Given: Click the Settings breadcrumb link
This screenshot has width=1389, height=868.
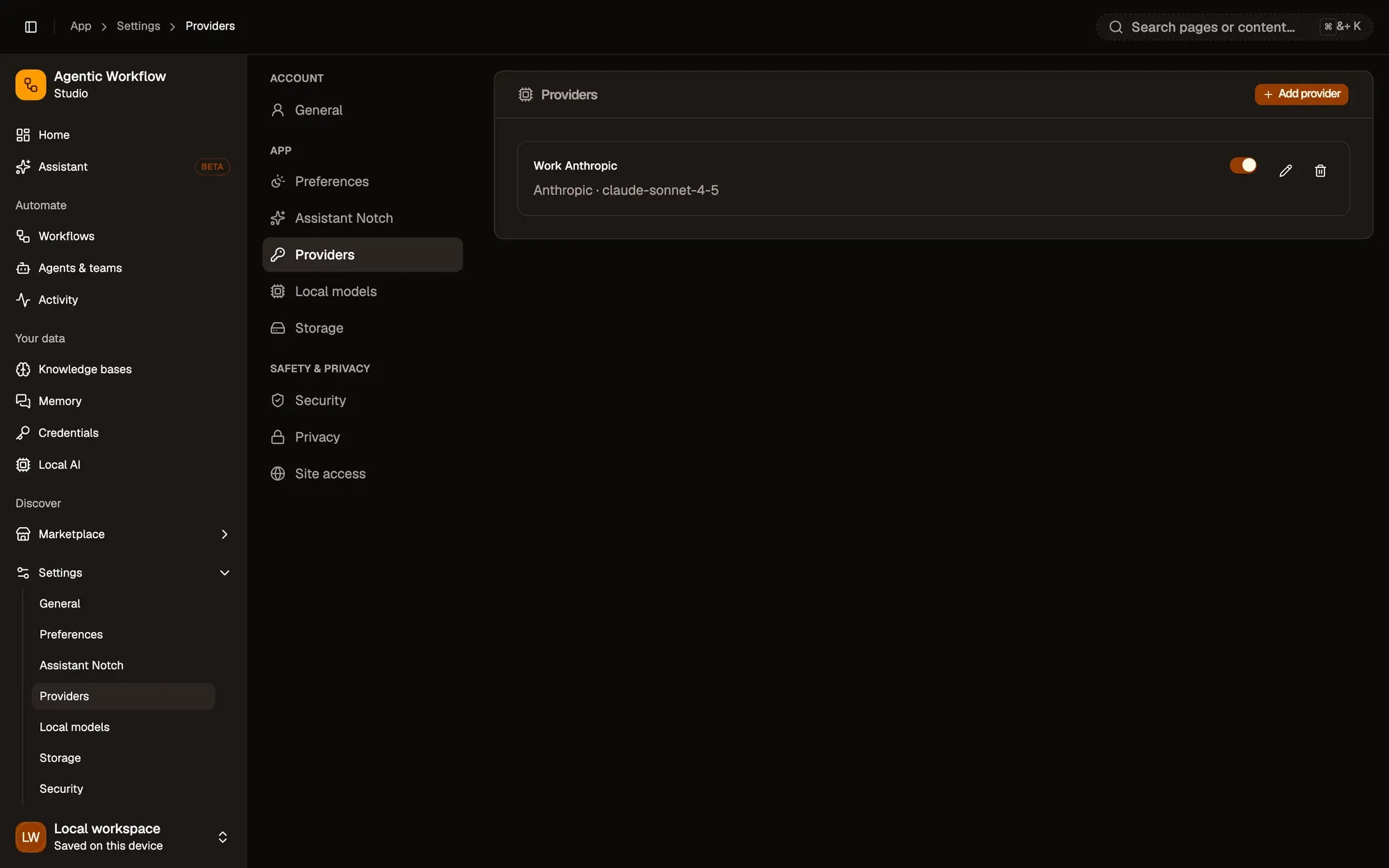Looking at the screenshot, I should (x=138, y=26).
